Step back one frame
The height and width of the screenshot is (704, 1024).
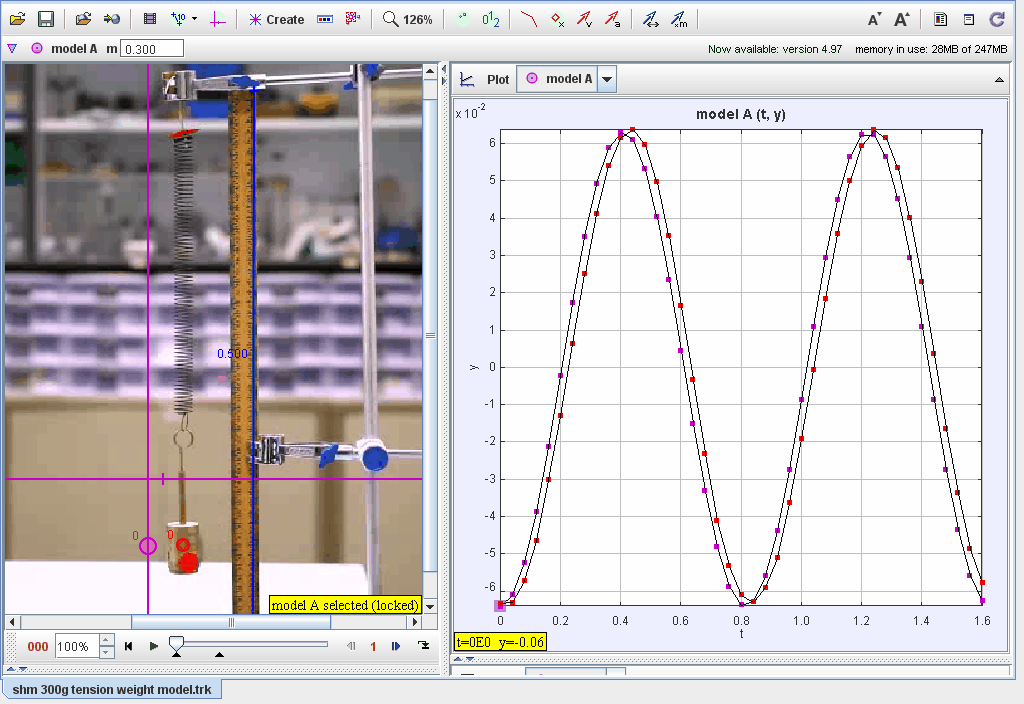pyautogui.click(x=351, y=646)
